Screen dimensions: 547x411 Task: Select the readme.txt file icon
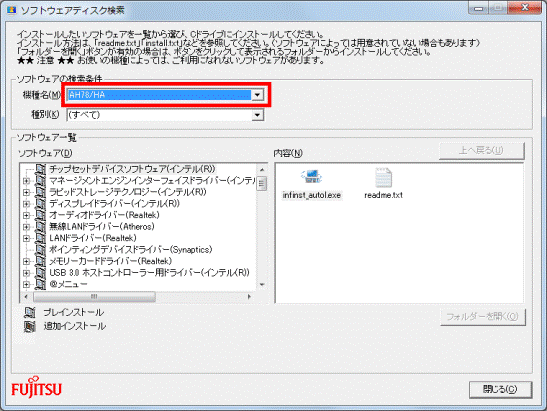tap(383, 178)
